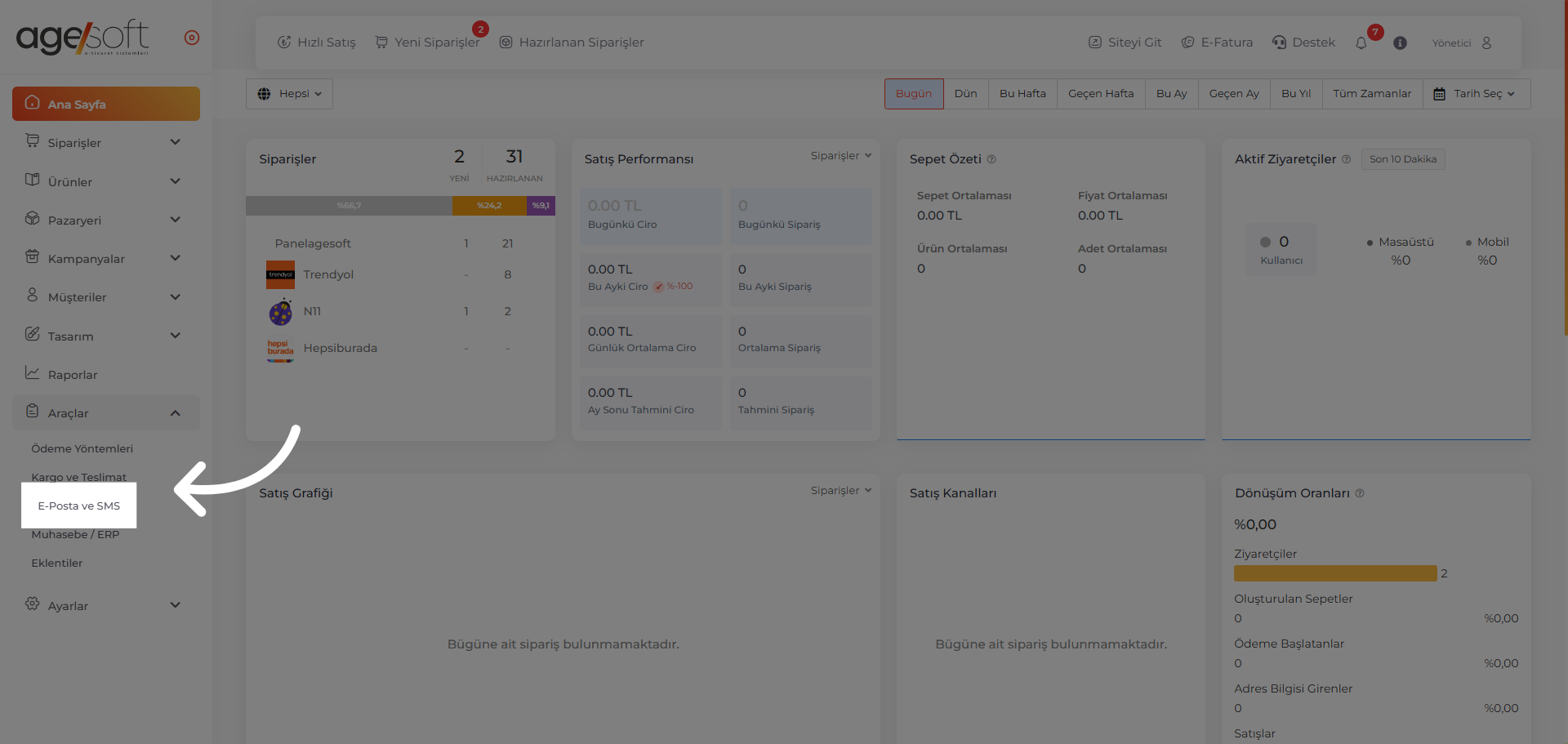
Task: Click help icon next to Sepet Özeti
Action: (x=991, y=159)
